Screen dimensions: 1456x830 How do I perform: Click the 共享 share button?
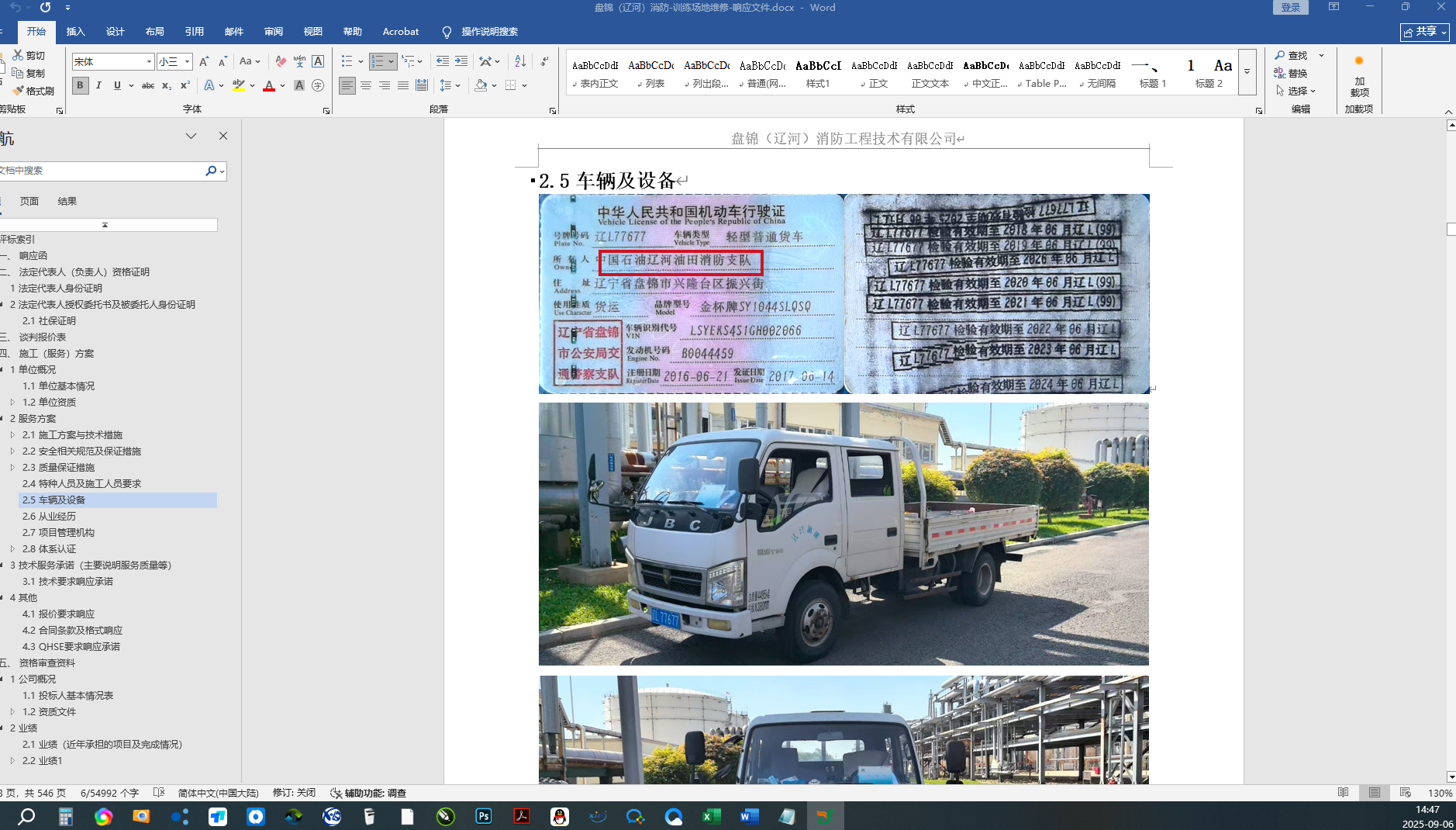[x=1425, y=32]
